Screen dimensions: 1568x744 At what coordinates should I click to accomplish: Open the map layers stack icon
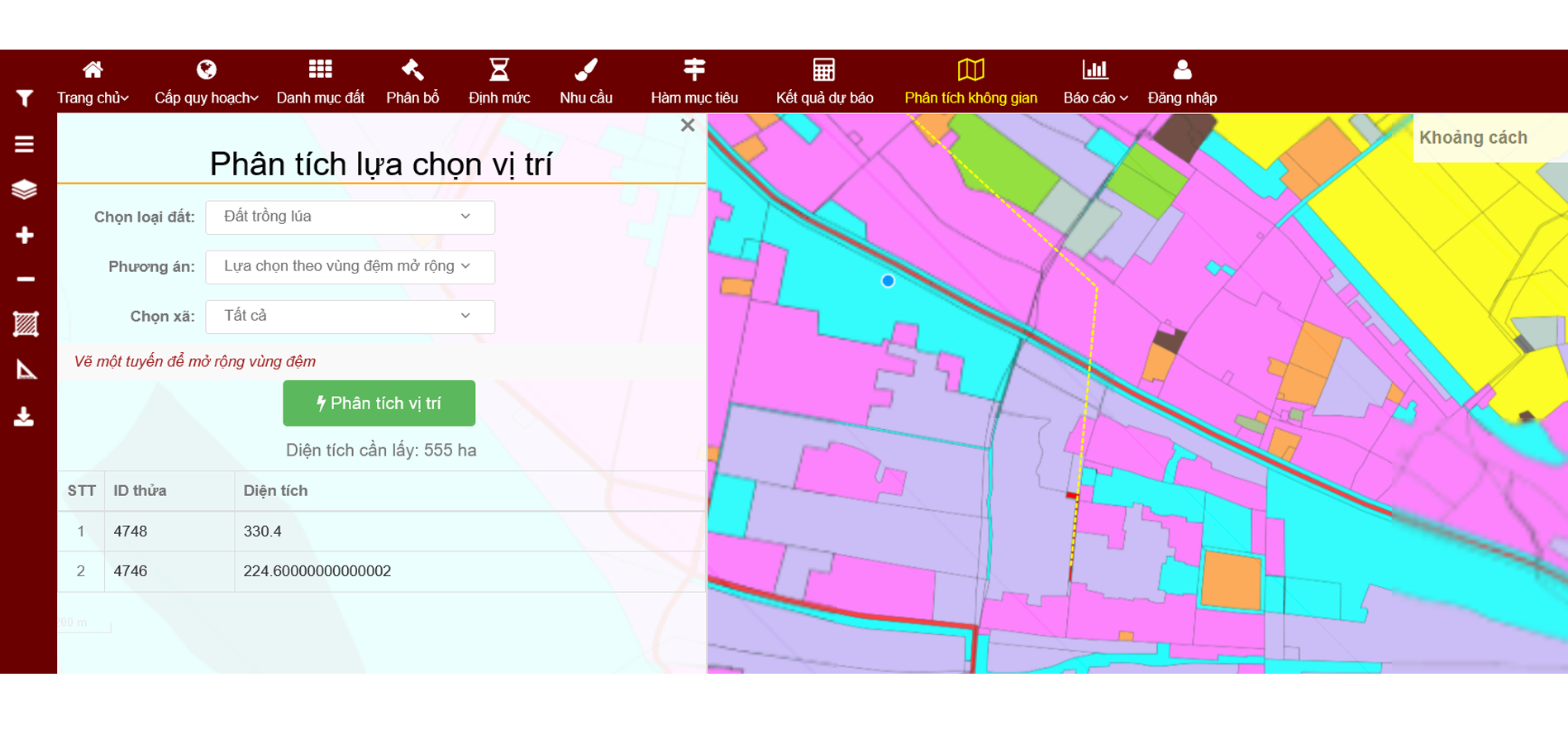[25, 189]
